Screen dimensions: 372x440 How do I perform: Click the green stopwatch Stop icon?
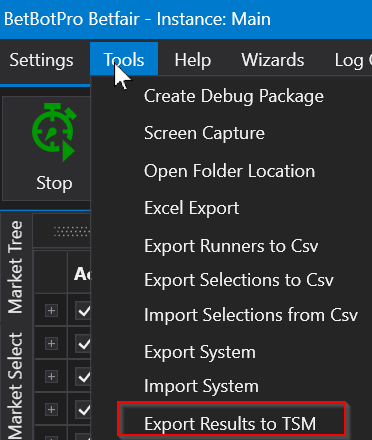(x=54, y=132)
